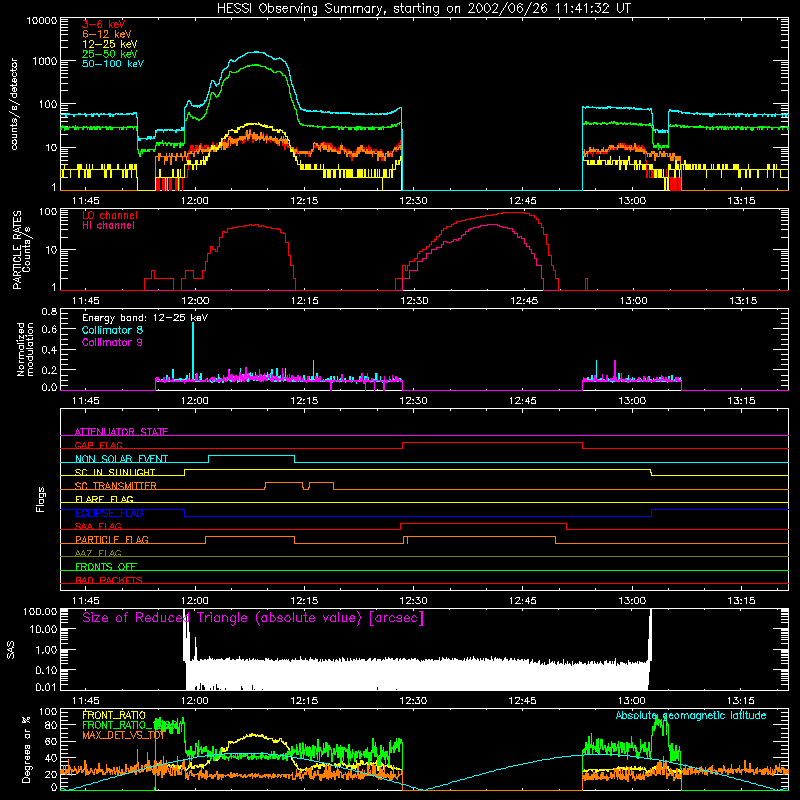The height and width of the screenshot is (800, 800).
Task: Select the FRONTS_OFF flag label
Action: pyautogui.click(x=106, y=566)
